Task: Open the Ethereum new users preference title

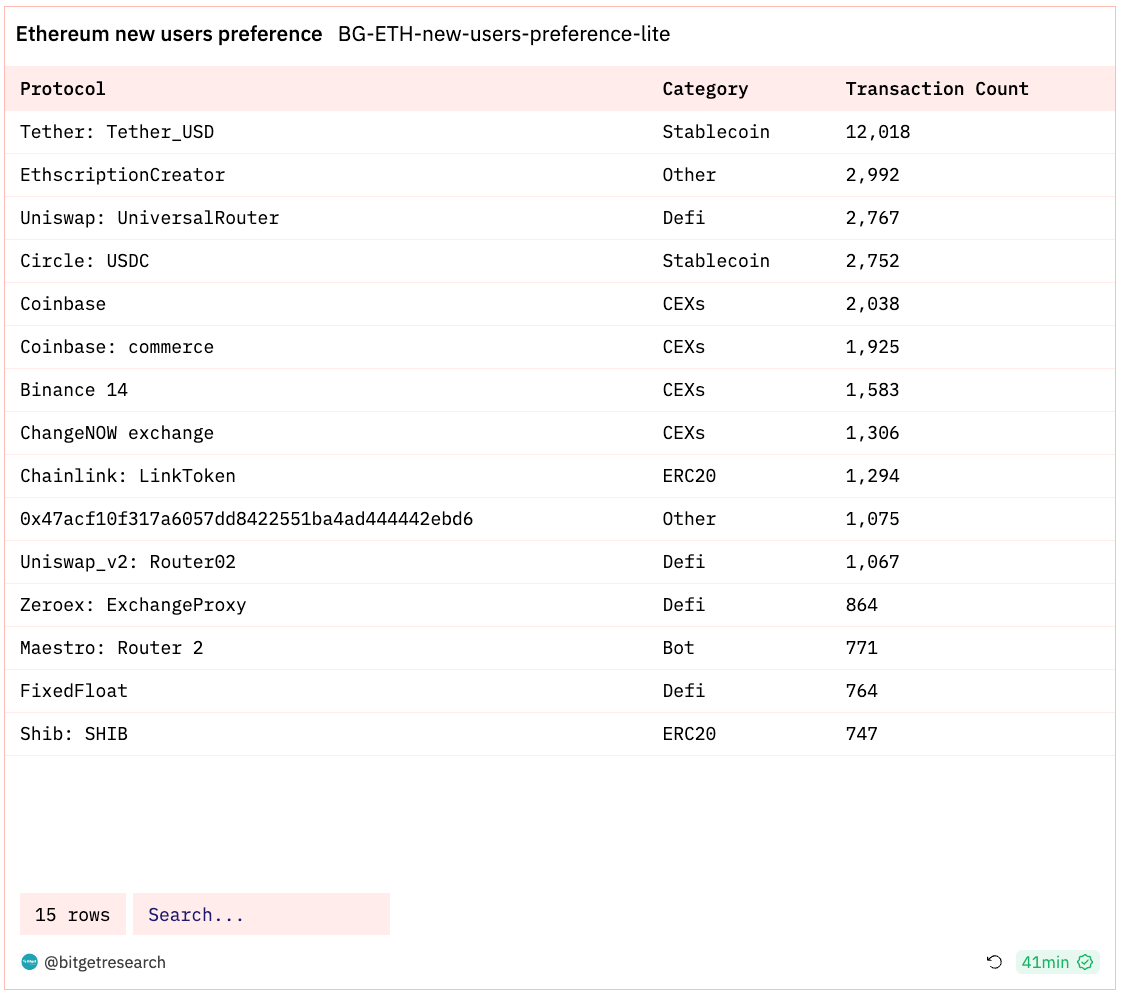Action: click(x=169, y=34)
